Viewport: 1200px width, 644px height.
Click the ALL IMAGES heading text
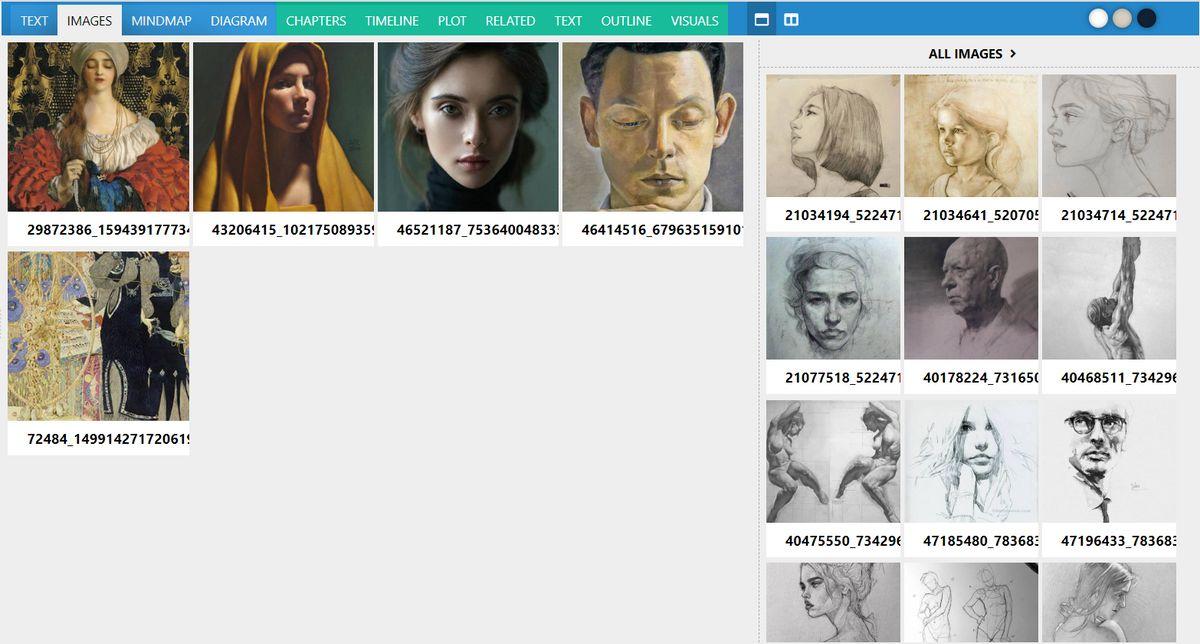pyautogui.click(x=965, y=54)
